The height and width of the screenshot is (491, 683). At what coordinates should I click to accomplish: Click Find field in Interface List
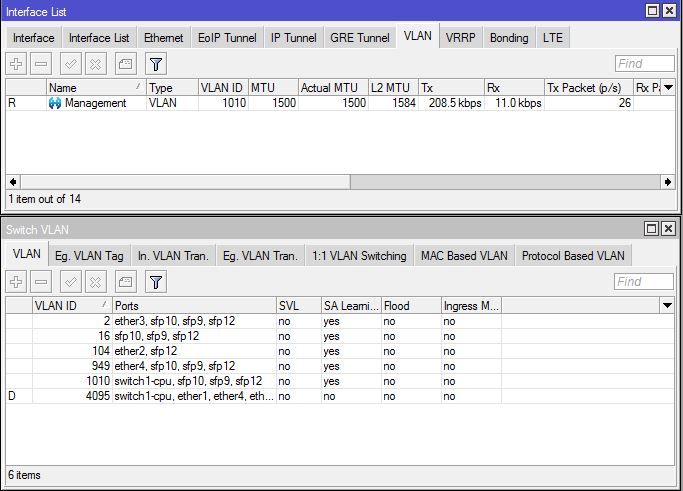click(x=645, y=64)
